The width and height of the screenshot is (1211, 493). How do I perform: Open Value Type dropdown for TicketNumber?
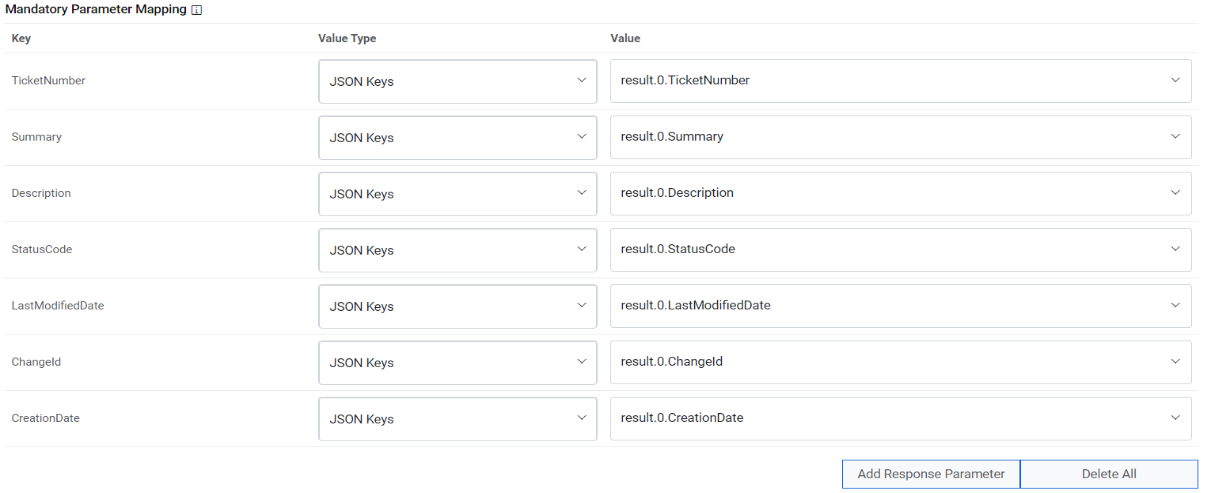pos(457,81)
